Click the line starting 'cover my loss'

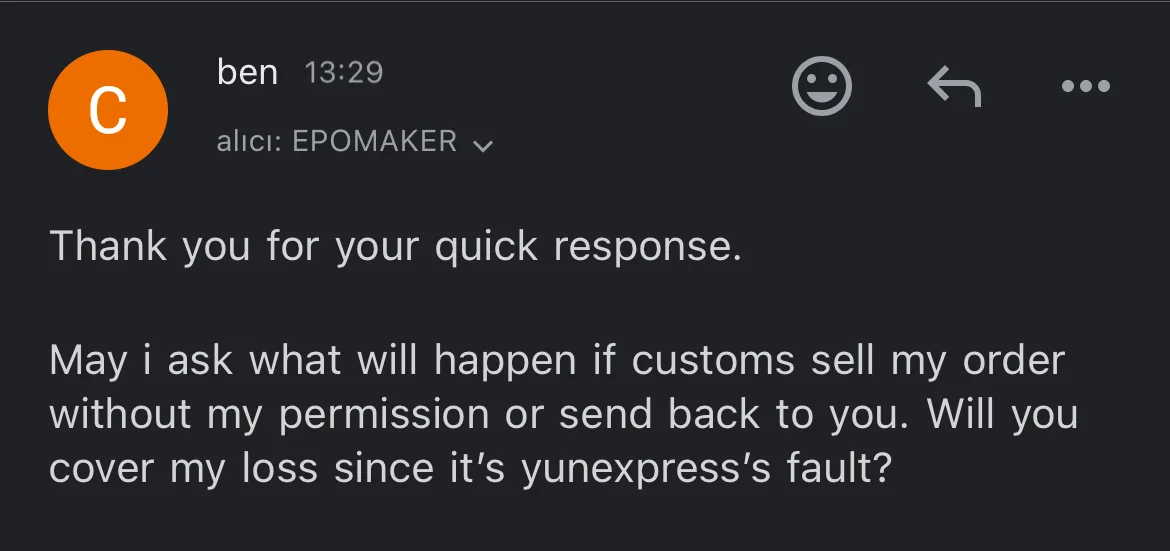click(x=469, y=468)
